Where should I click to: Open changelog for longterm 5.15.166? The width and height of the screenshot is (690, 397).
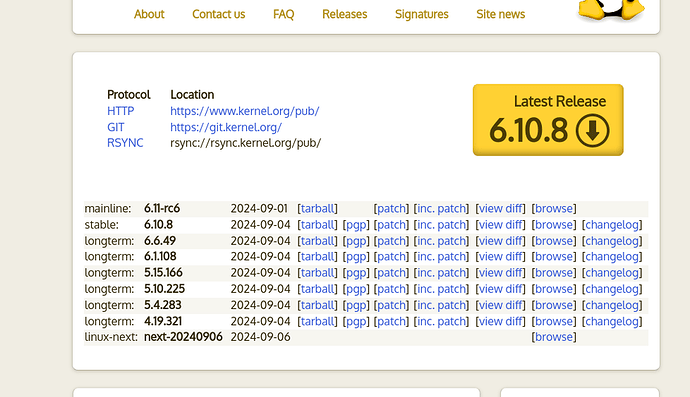[612, 272]
